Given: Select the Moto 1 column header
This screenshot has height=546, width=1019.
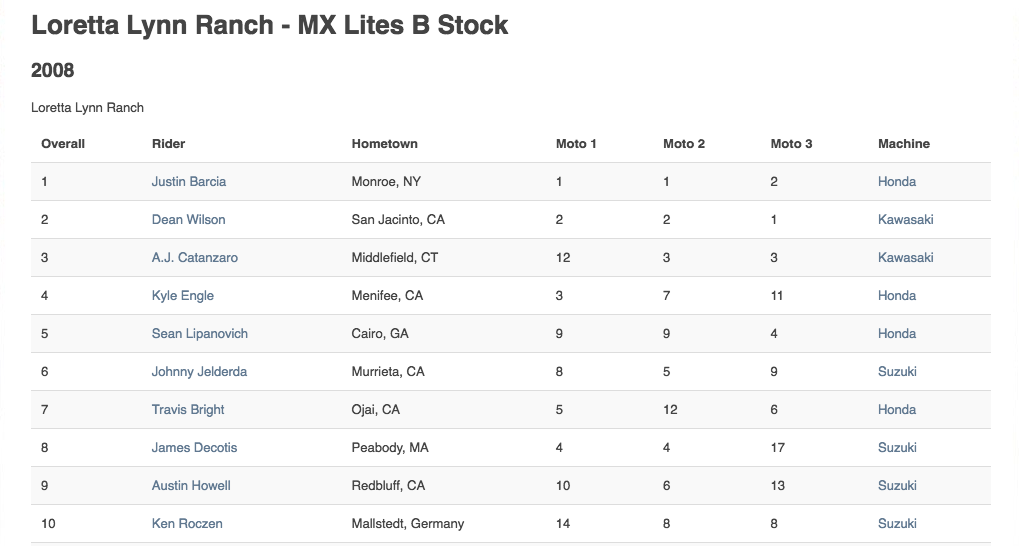Looking at the screenshot, I should (x=576, y=144).
